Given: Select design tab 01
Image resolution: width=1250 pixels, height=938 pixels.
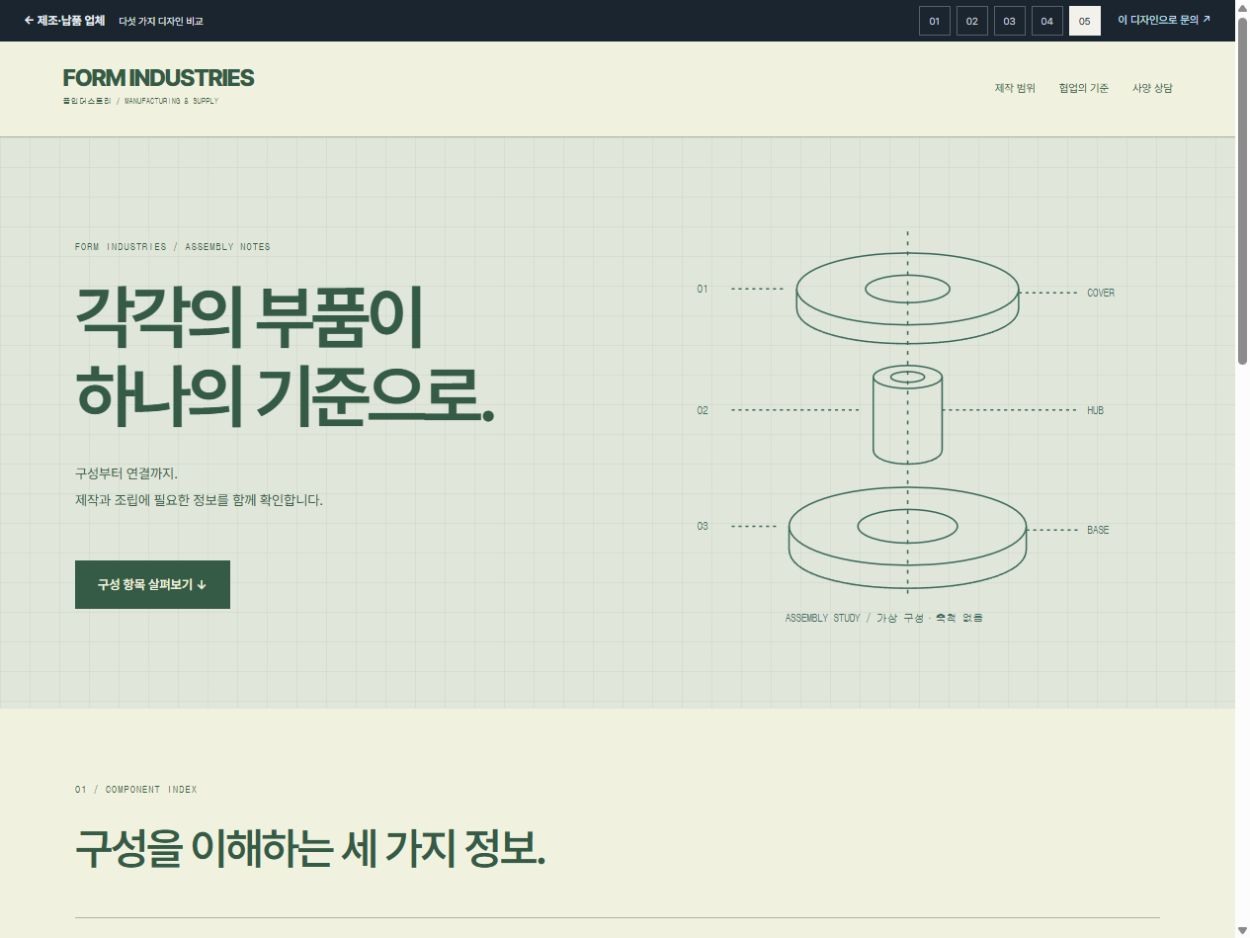Looking at the screenshot, I should (x=934, y=21).
